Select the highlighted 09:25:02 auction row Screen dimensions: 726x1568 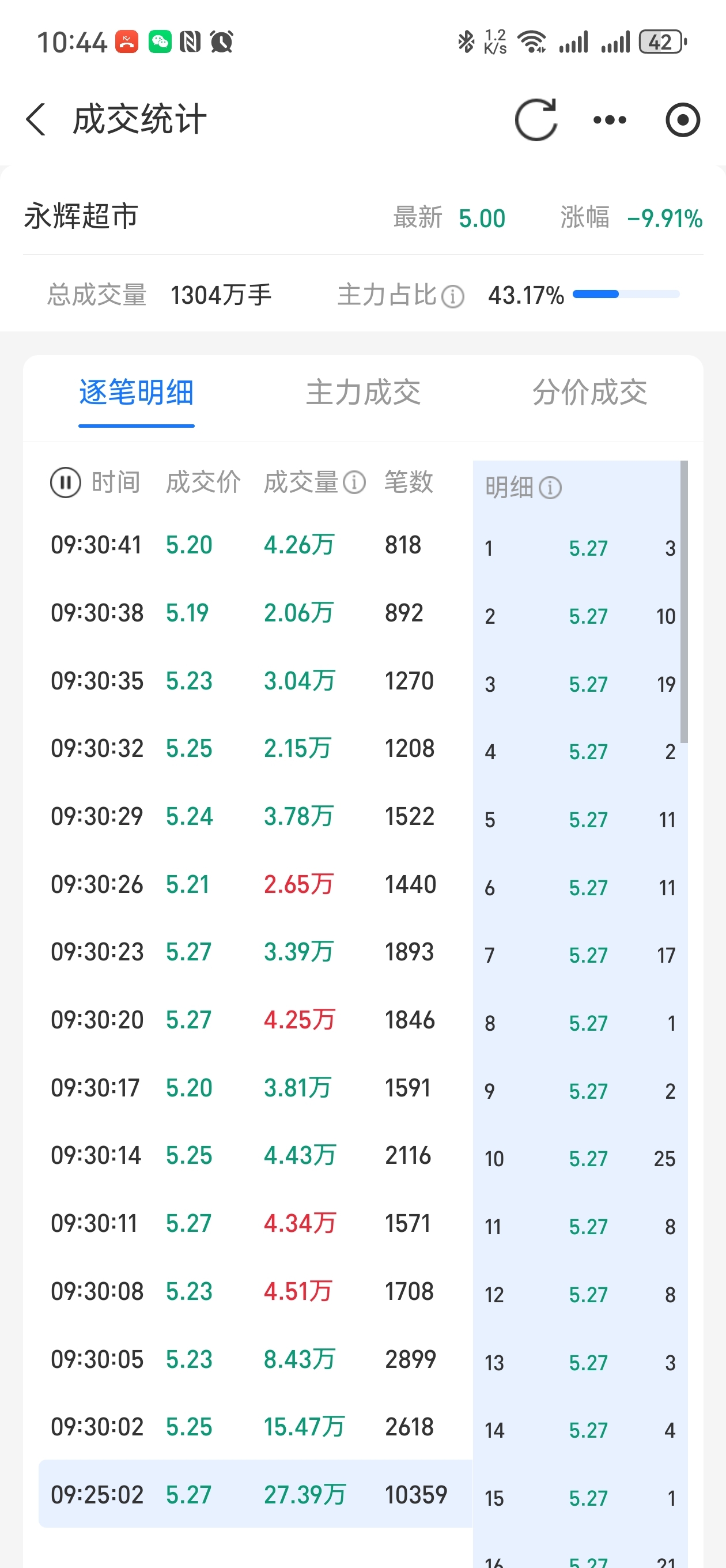tap(256, 1494)
